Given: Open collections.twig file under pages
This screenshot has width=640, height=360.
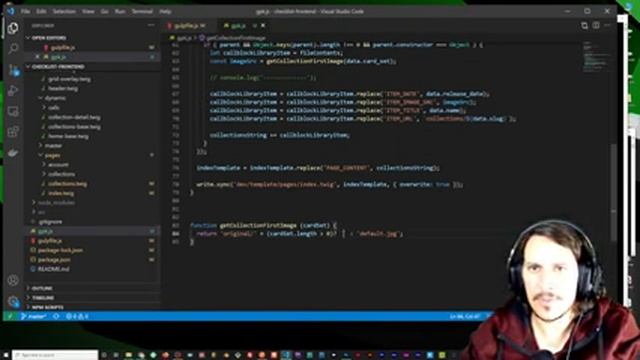Looking at the screenshot, I should click(x=67, y=184).
